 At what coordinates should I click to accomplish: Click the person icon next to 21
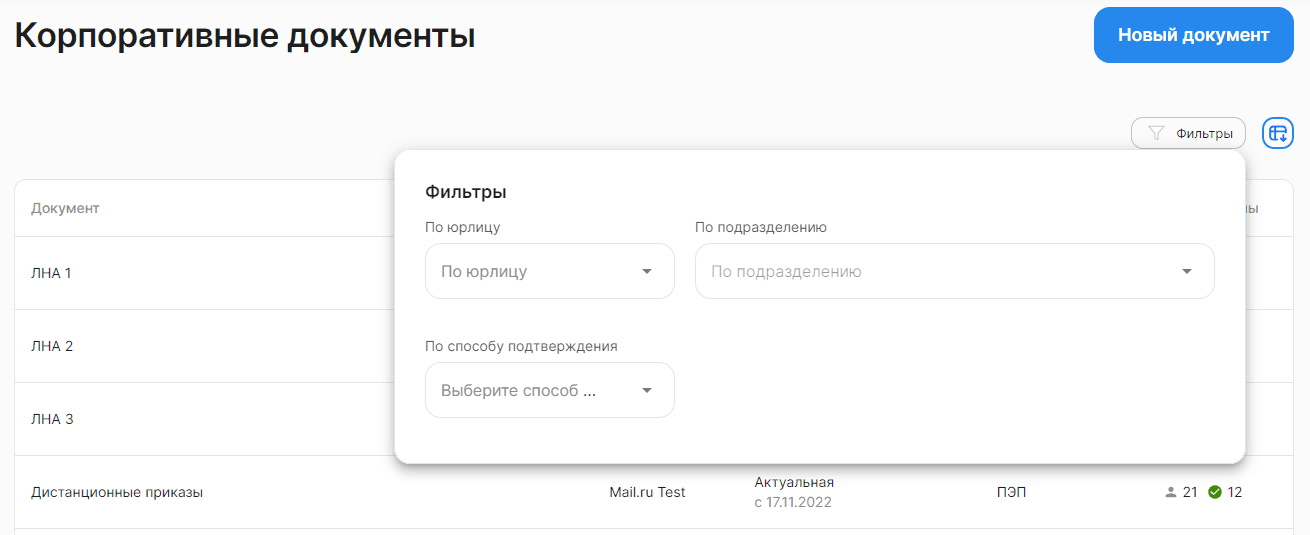[1171, 492]
